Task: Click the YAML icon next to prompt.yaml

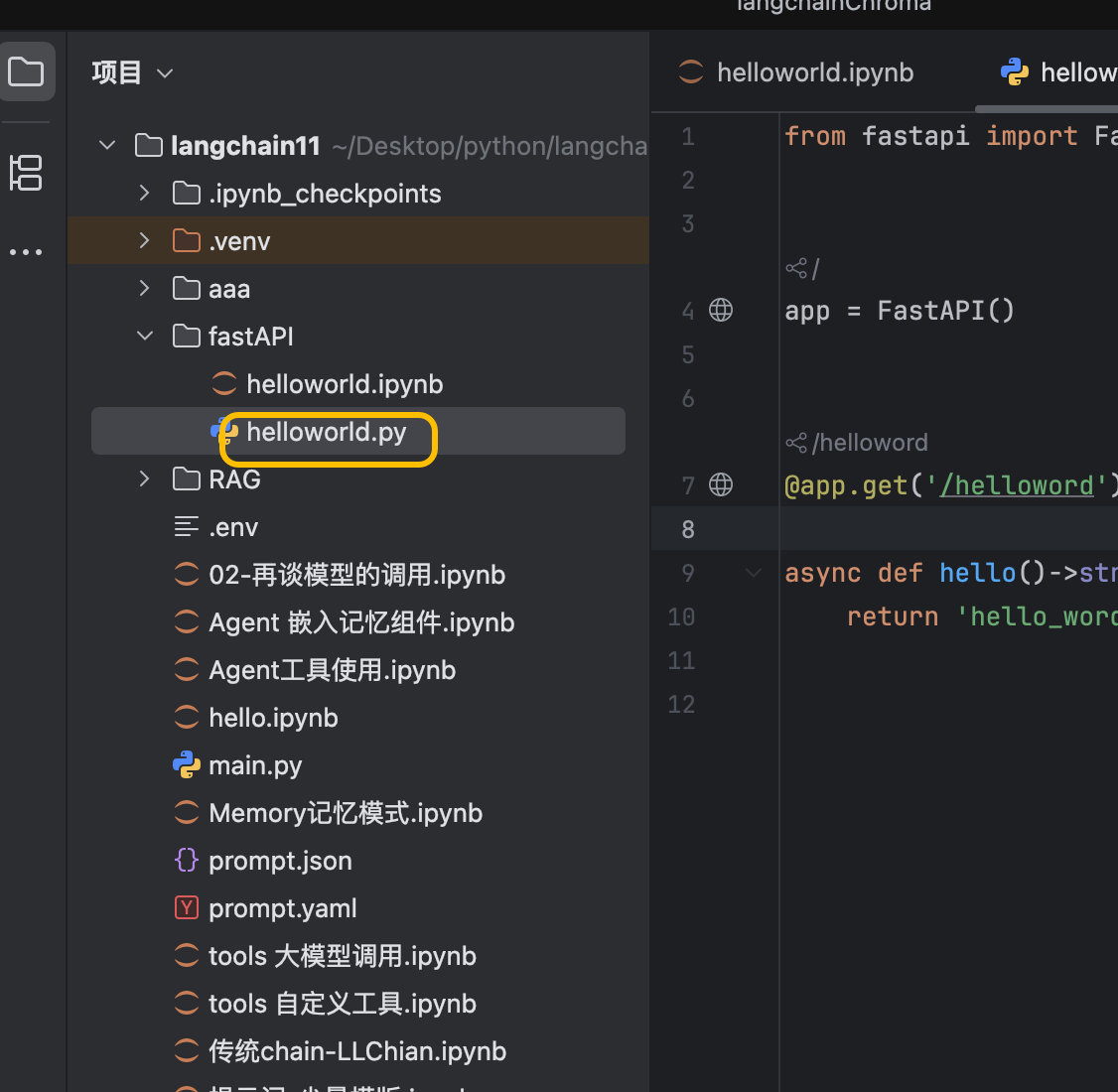Action: coord(186,907)
